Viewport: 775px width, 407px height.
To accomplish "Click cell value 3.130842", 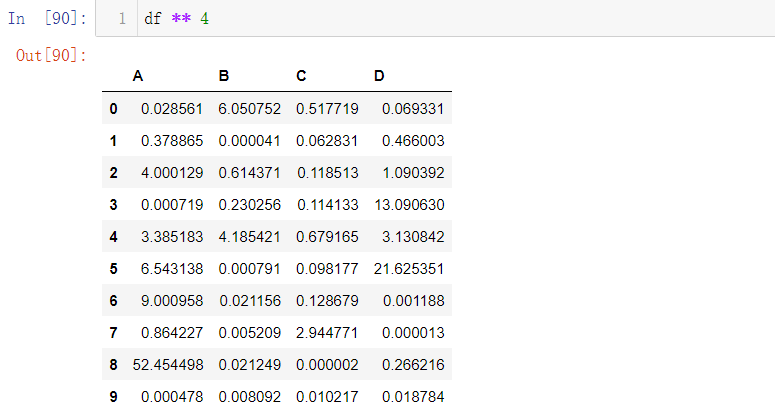I will (413, 237).
